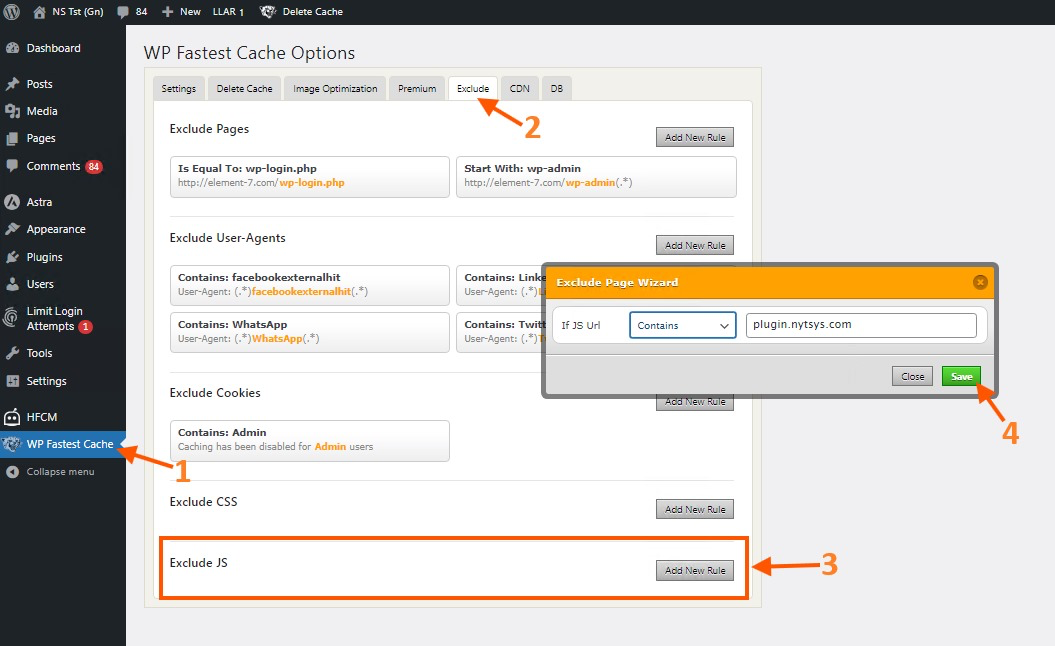Click the Plugins plug icon in sidebar
Screen dimensions: 1055x646
[x=12, y=257]
